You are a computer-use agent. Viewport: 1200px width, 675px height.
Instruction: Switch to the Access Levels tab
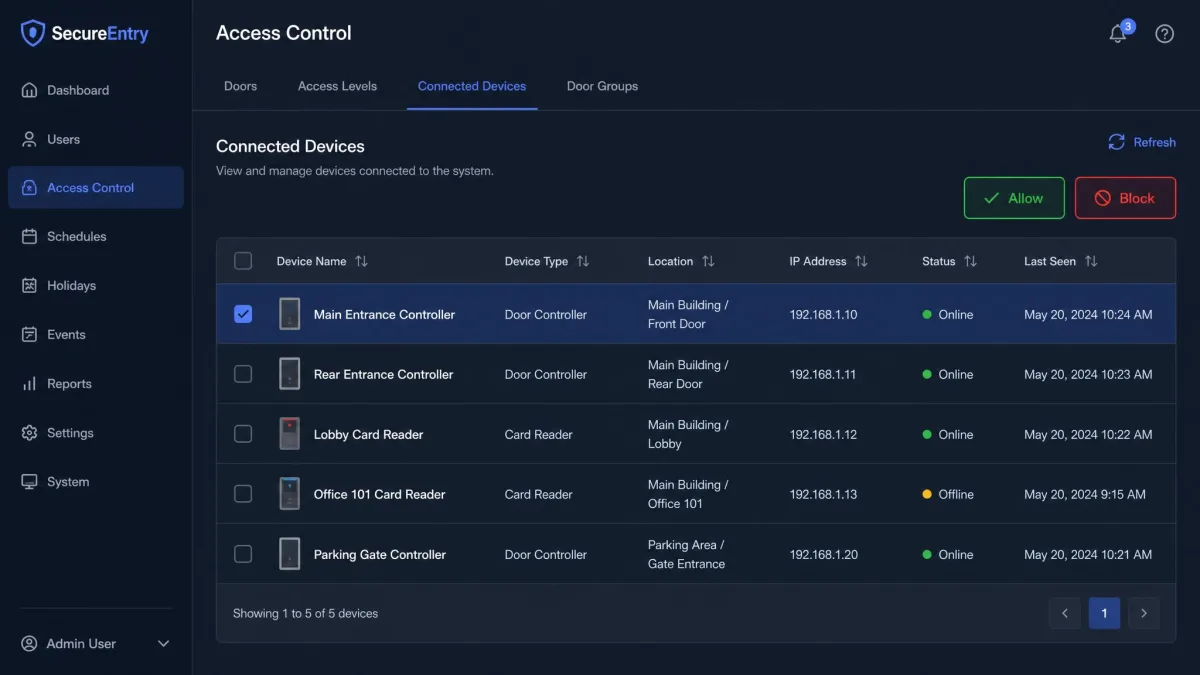tap(337, 86)
